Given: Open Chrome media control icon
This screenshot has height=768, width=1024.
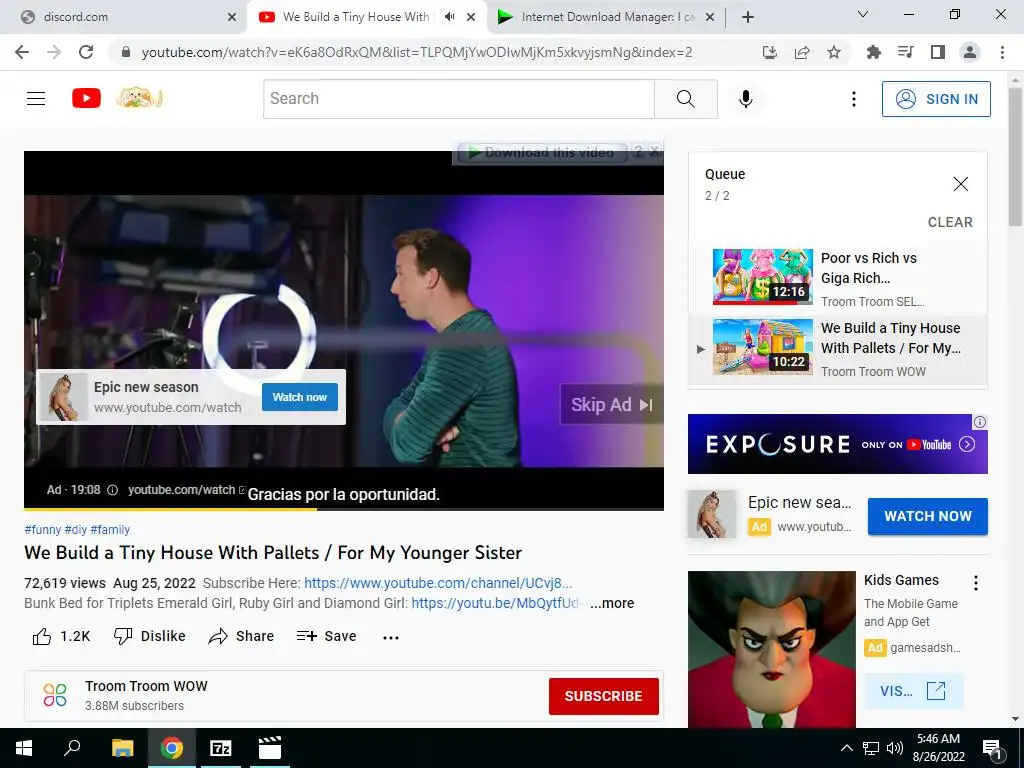Looking at the screenshot, I should point(906,52).
